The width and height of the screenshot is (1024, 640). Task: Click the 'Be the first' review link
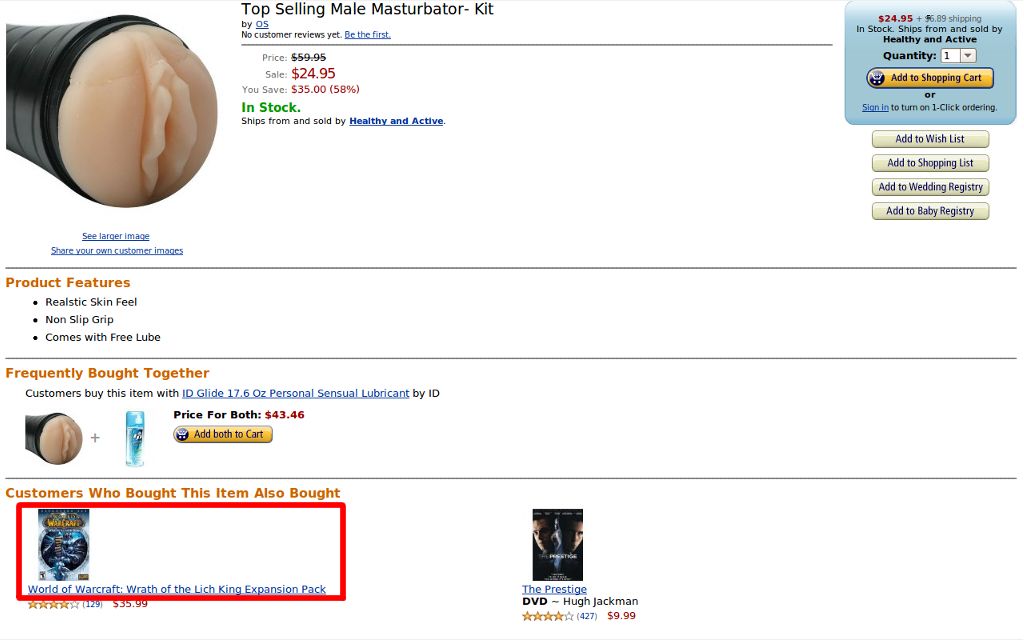367,34
